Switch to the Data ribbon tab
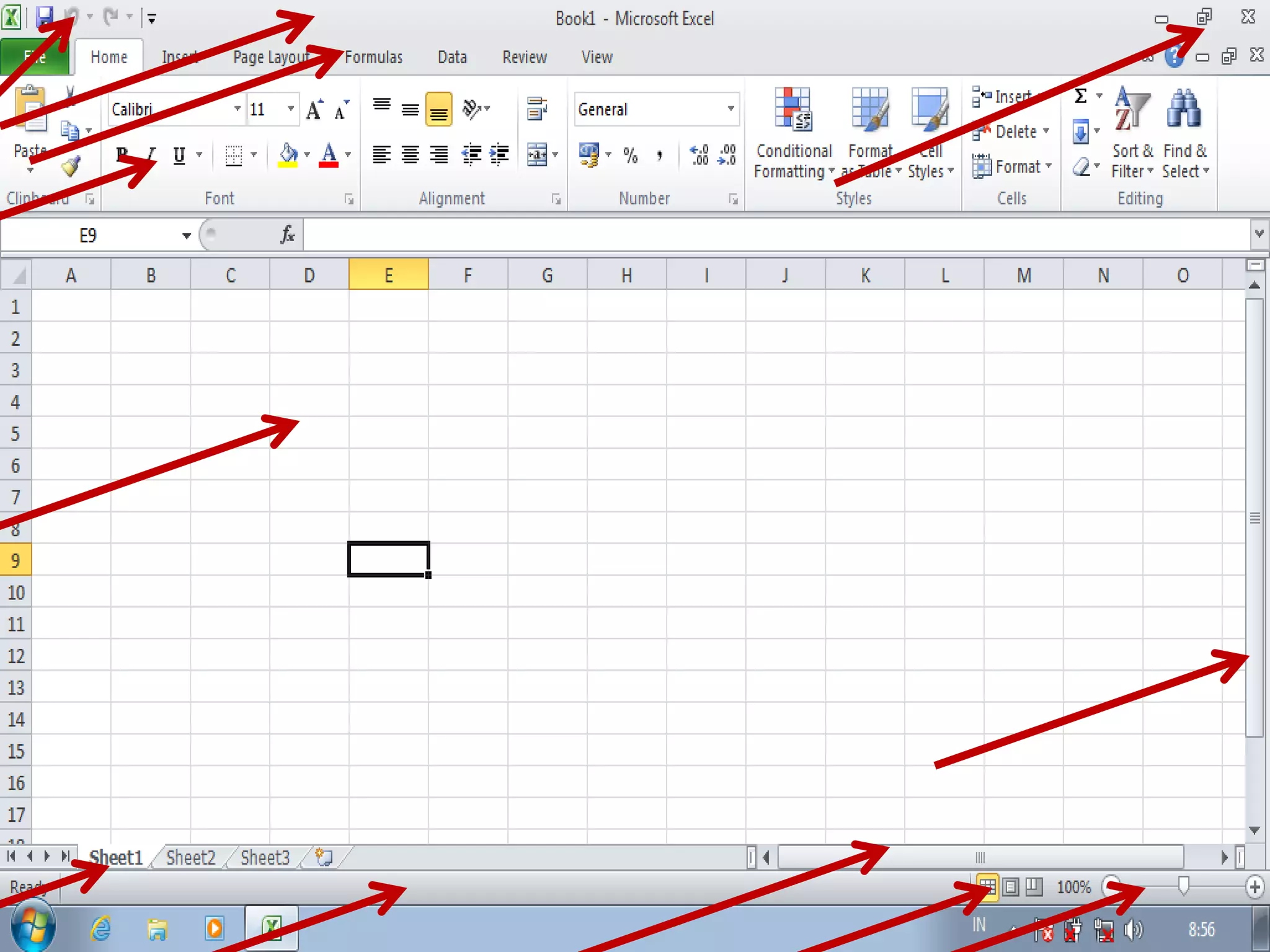The image size is (1270, 952). pyautogui.click(x=452, y=57)
